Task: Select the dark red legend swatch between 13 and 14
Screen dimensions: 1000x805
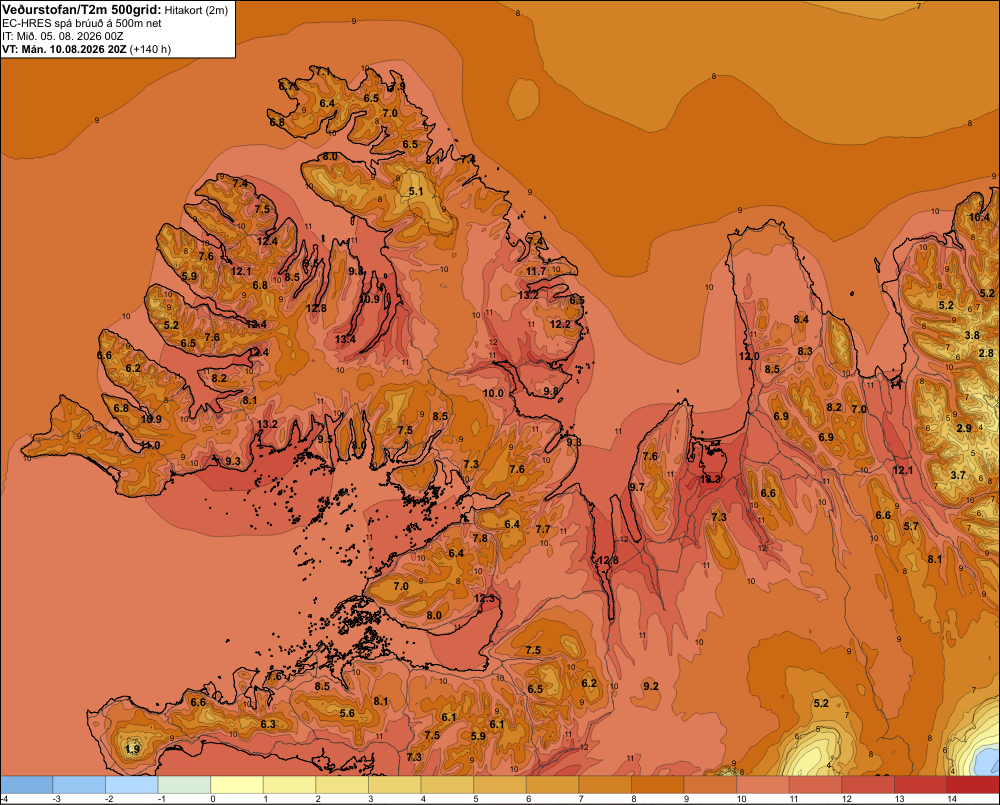Action: (920, 785)
